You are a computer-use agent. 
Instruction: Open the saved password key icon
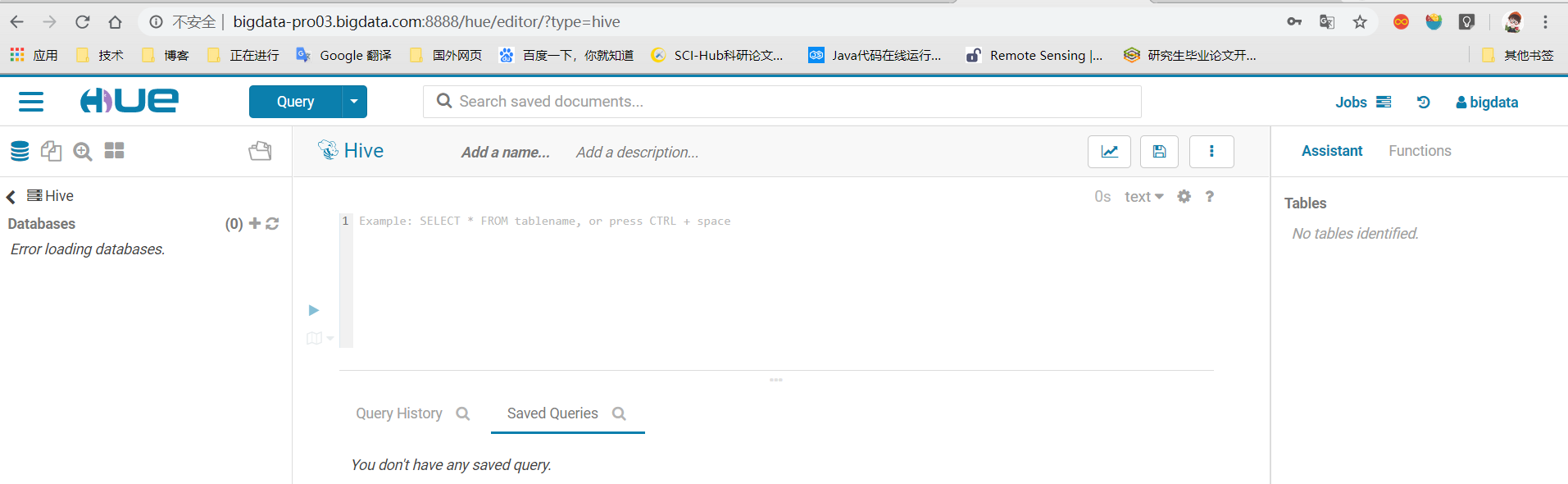coord(1294,22)
